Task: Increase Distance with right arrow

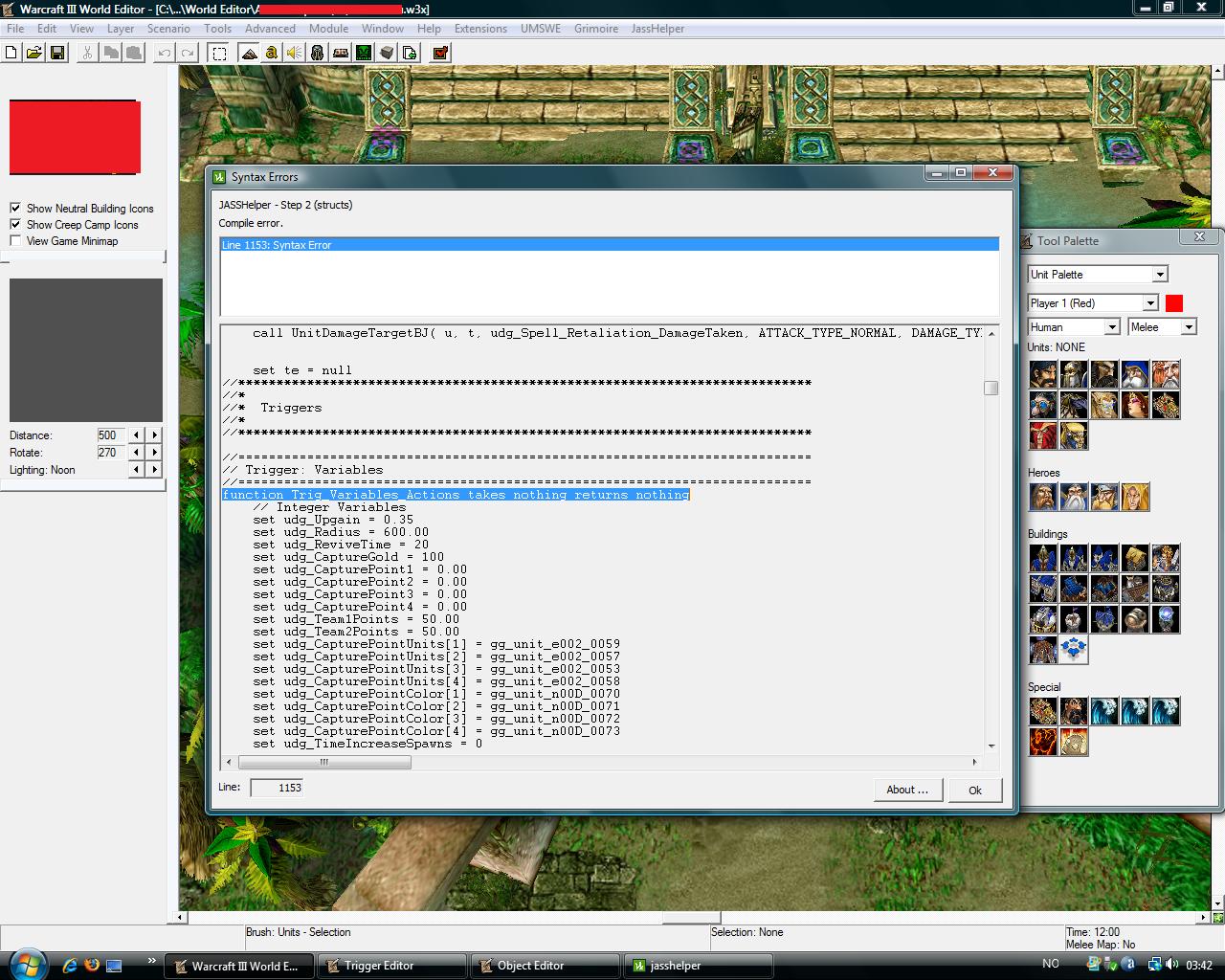Action: click(153, 434)
